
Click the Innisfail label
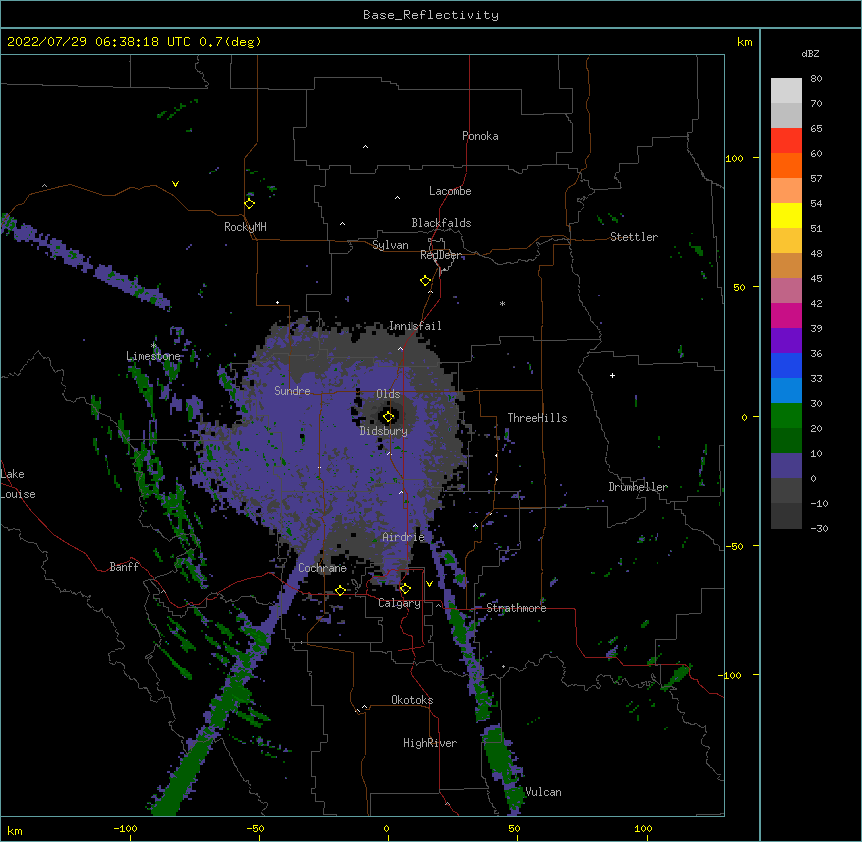tap(415, 326)
